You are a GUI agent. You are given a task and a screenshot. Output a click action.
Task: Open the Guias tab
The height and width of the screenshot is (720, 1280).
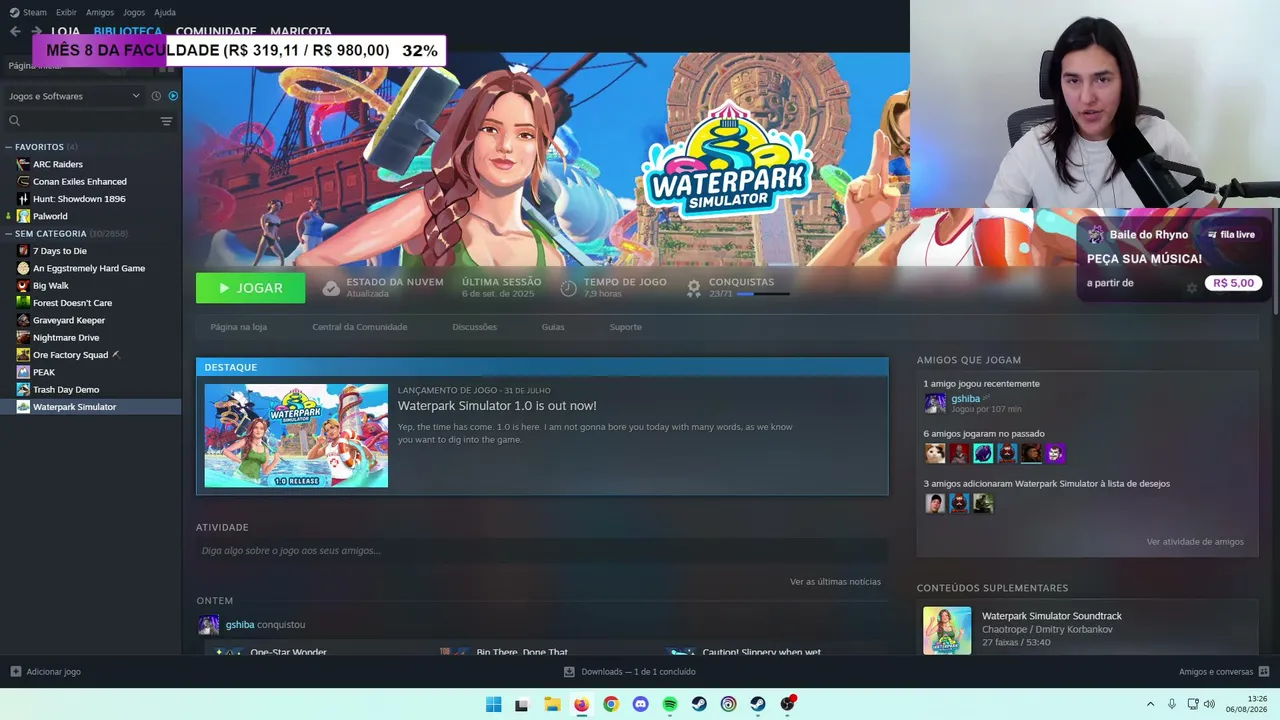(x=553, y=327)
